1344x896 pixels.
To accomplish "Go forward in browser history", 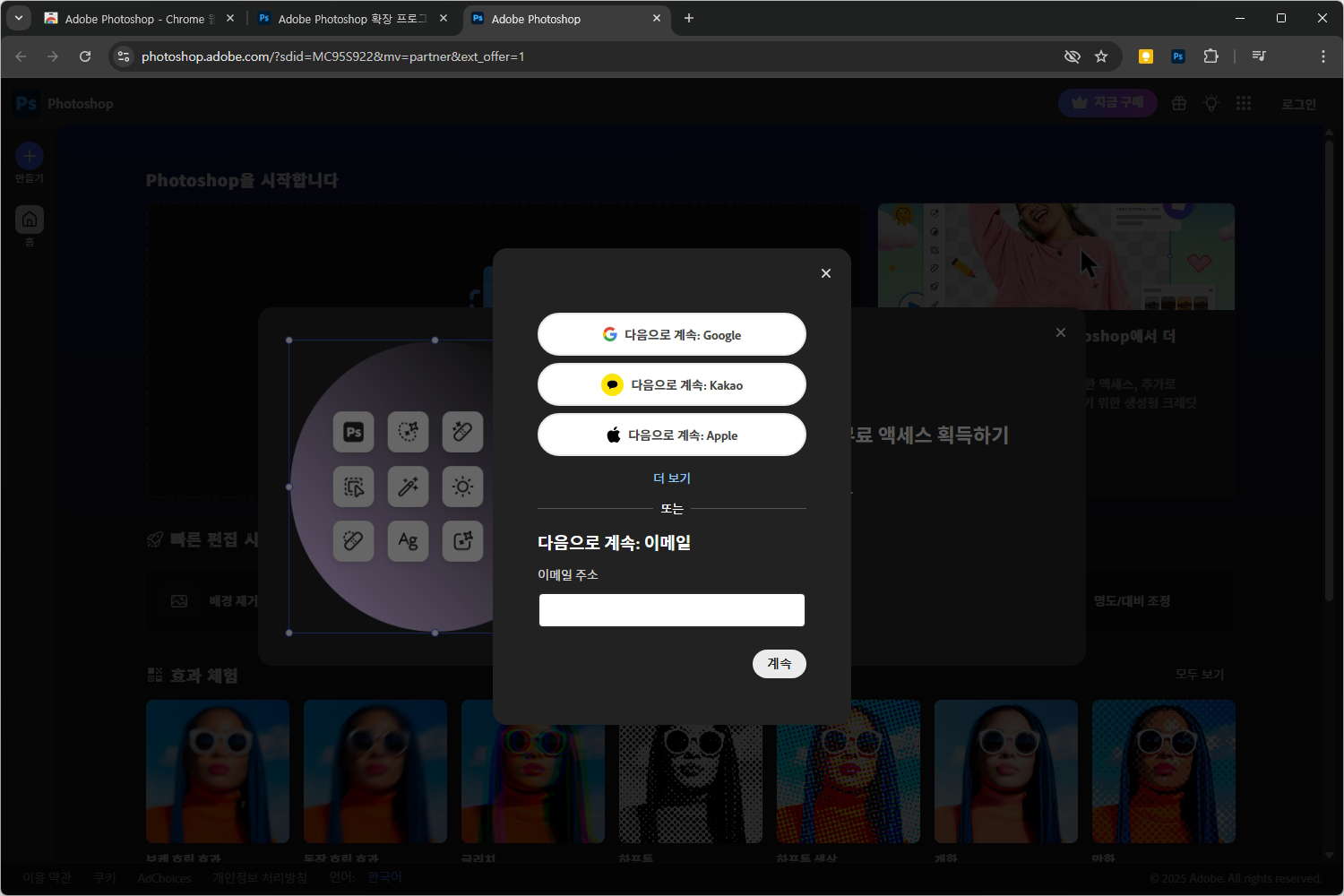I will 53,56.
